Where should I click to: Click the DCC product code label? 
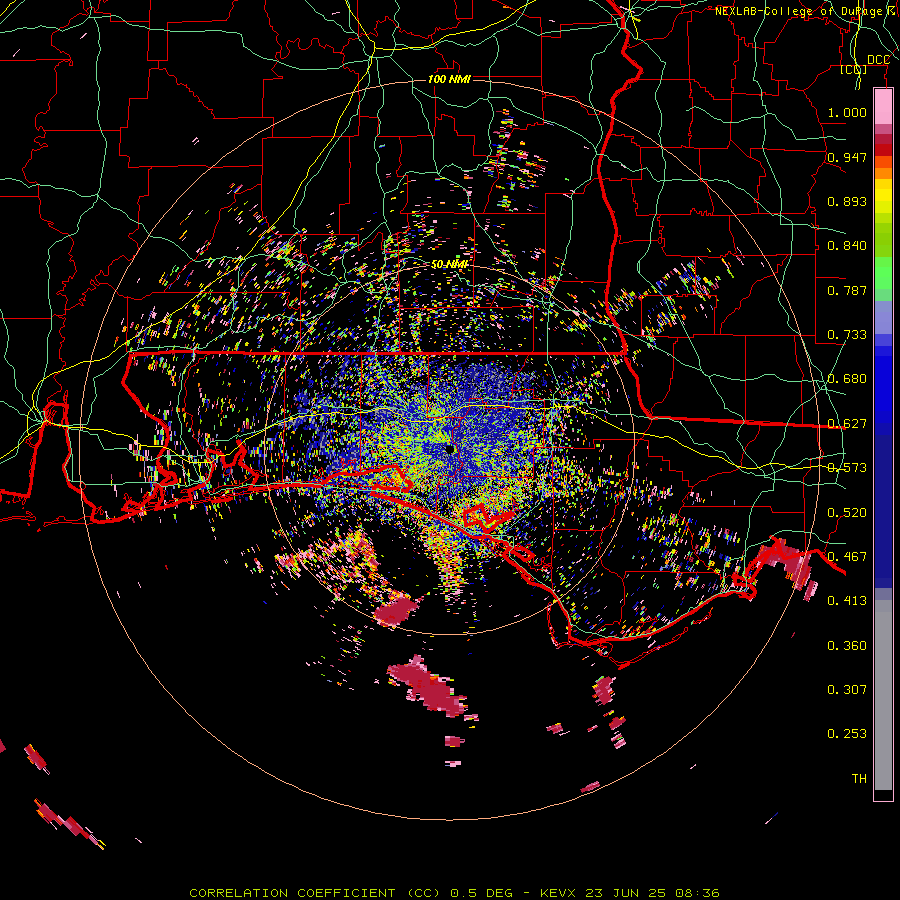(878, 60)
